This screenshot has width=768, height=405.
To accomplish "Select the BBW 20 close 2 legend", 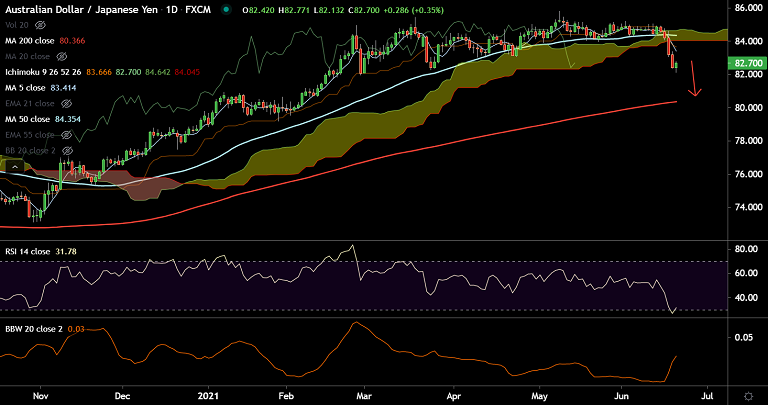I will [x=34, y=329].
